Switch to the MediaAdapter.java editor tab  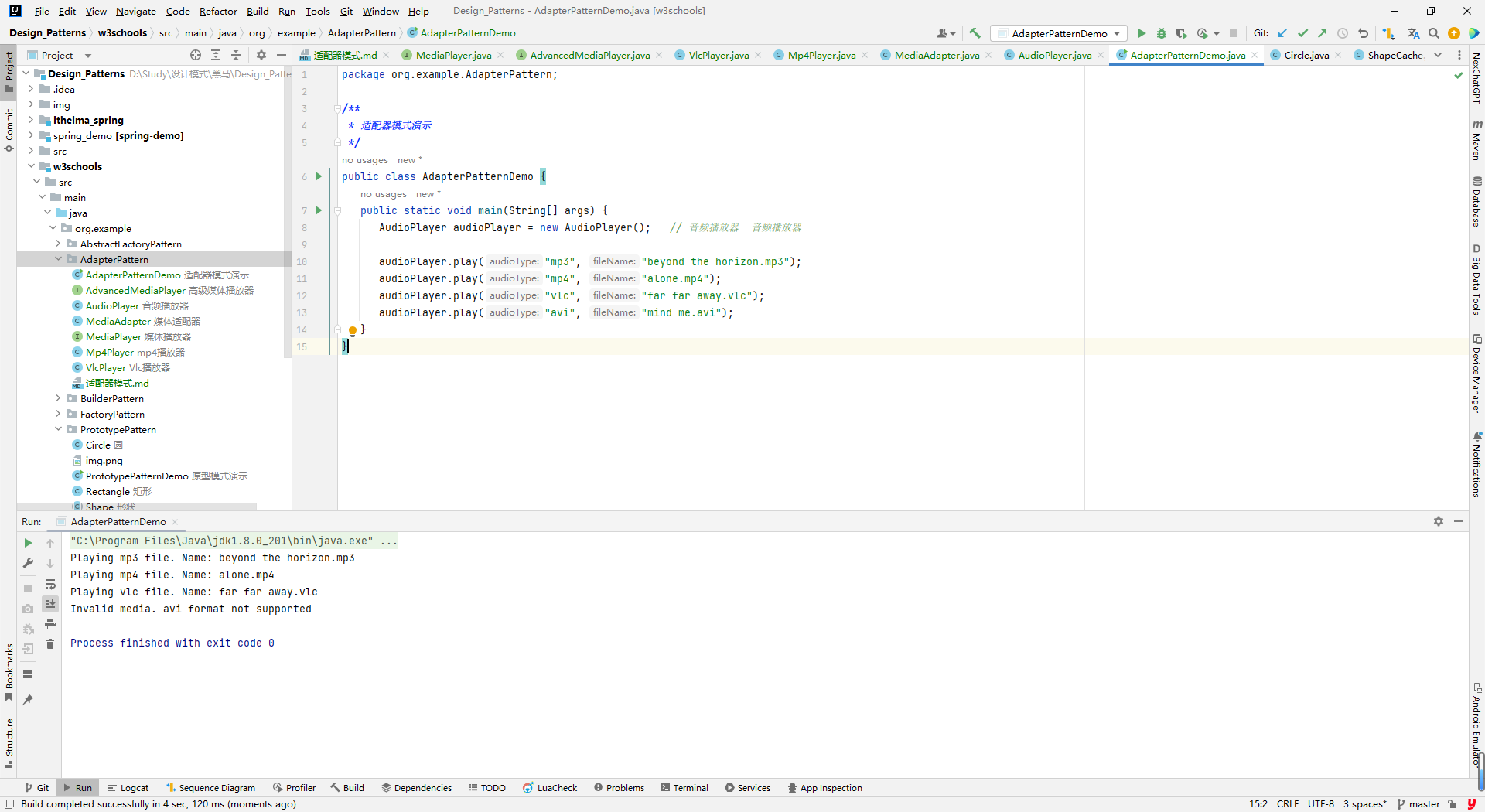coord(936,55)
